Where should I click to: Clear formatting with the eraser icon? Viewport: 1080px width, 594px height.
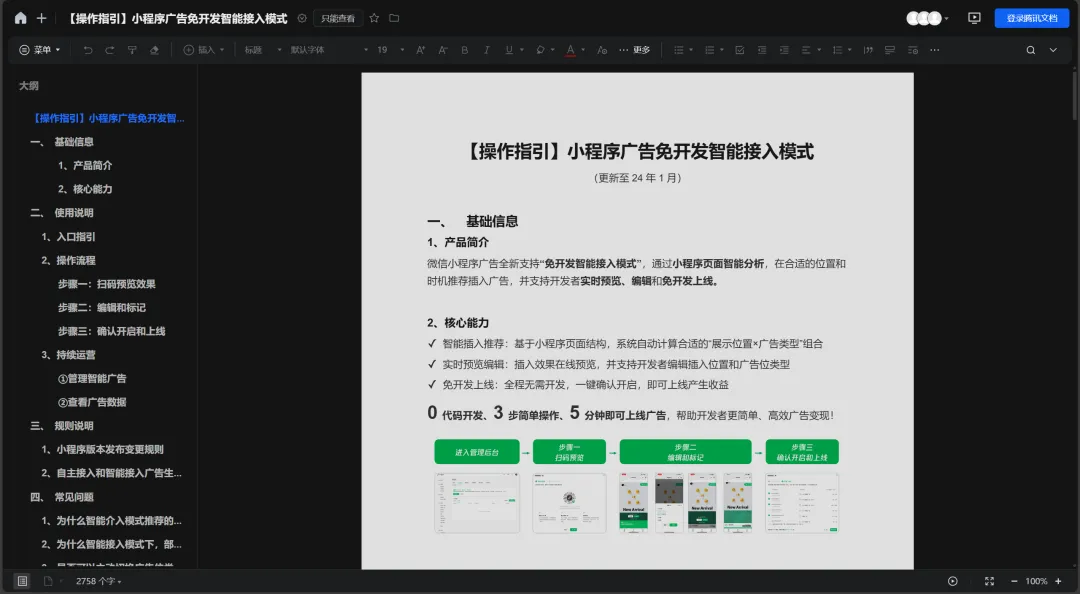154,50
